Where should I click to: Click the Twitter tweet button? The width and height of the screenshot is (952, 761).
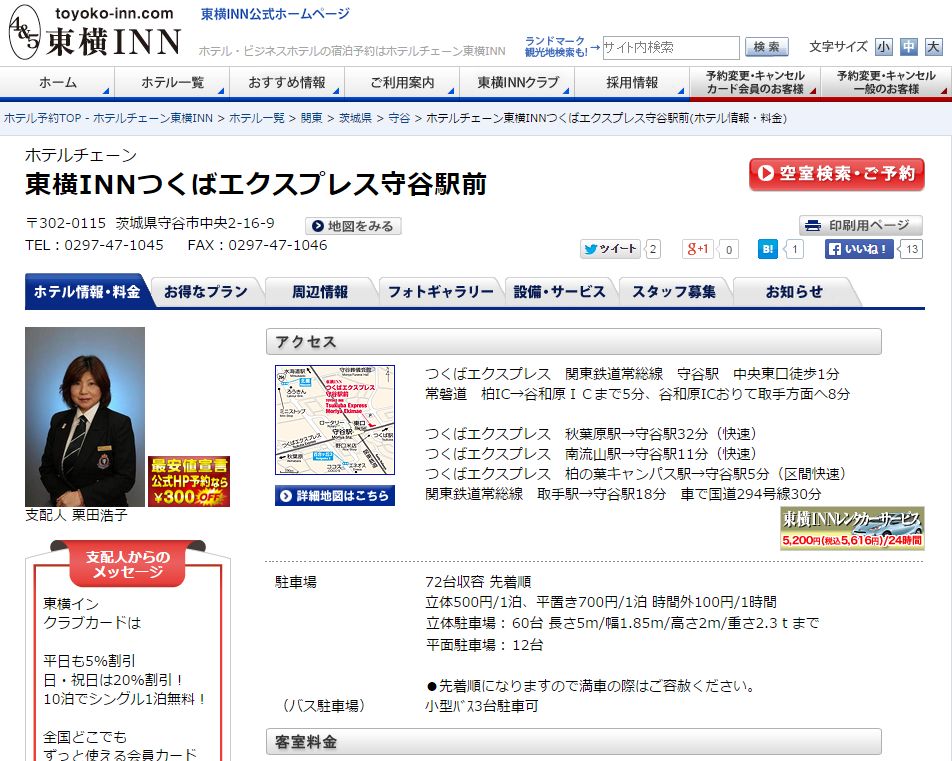click(610, 249)
